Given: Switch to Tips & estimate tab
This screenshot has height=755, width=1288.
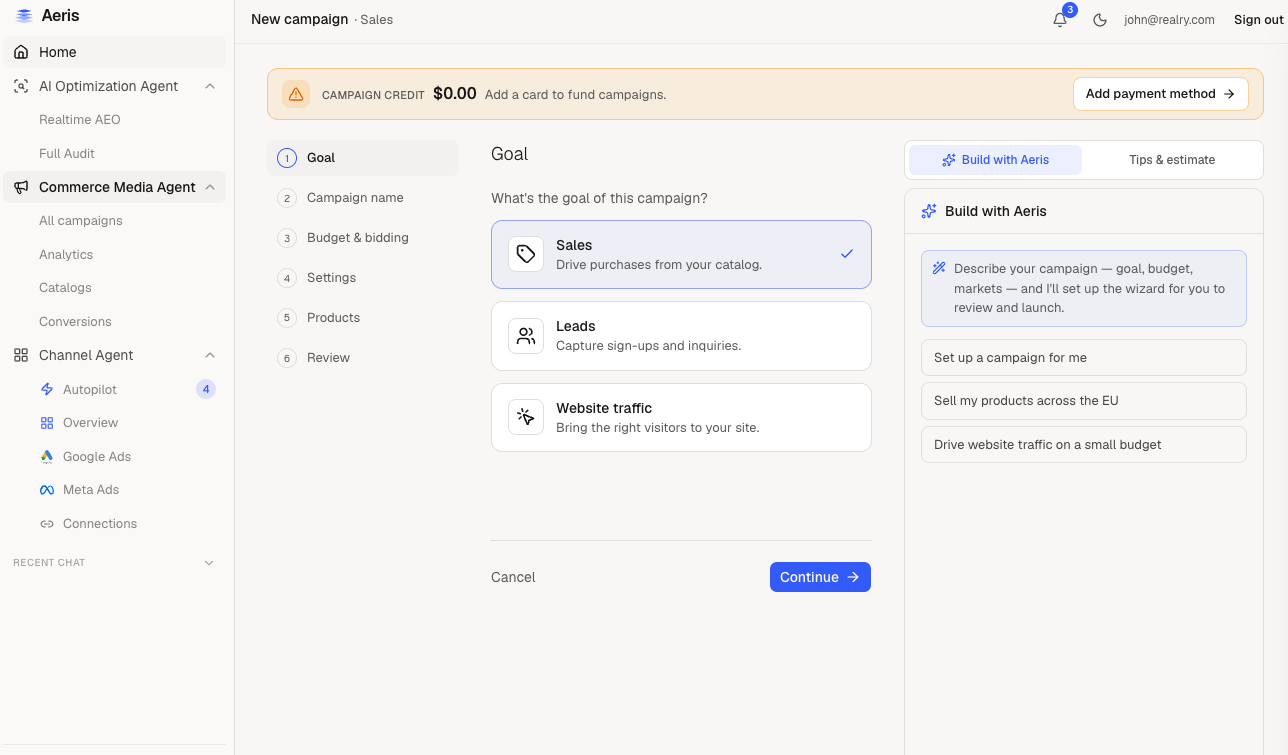Looking at the screenshot, I should coord(1172,160).
